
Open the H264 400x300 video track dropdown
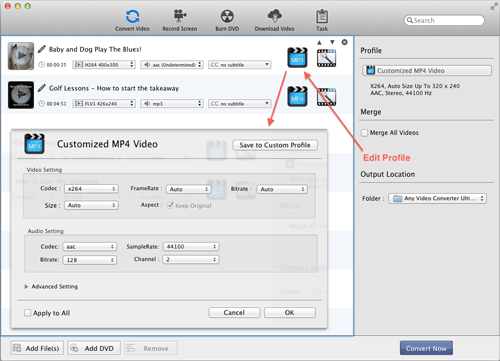coord(104,65)
